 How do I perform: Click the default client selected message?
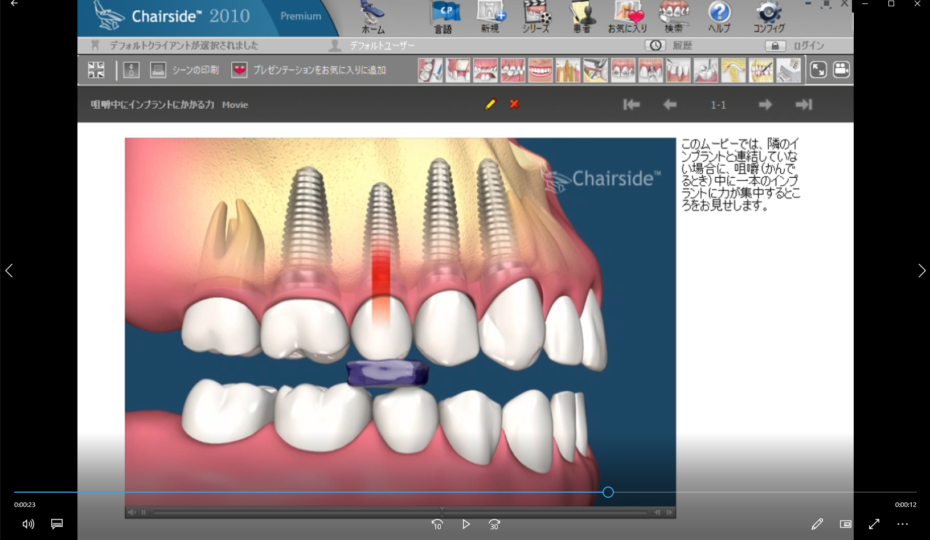click(184, 46)
